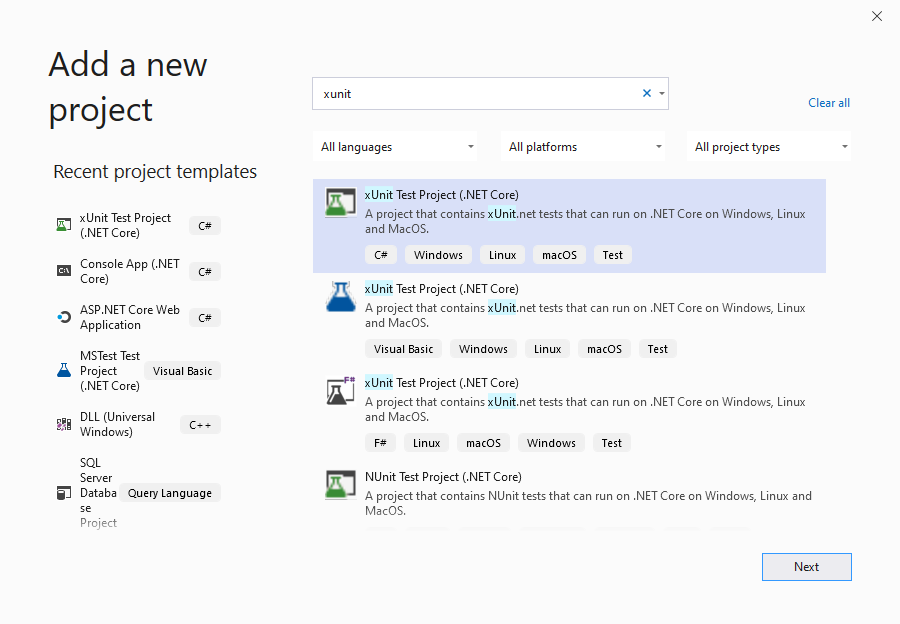900x624 pixels.
Task: Close the Add a new project dialog
Action: pyautogui.click(x=877, y=16)
